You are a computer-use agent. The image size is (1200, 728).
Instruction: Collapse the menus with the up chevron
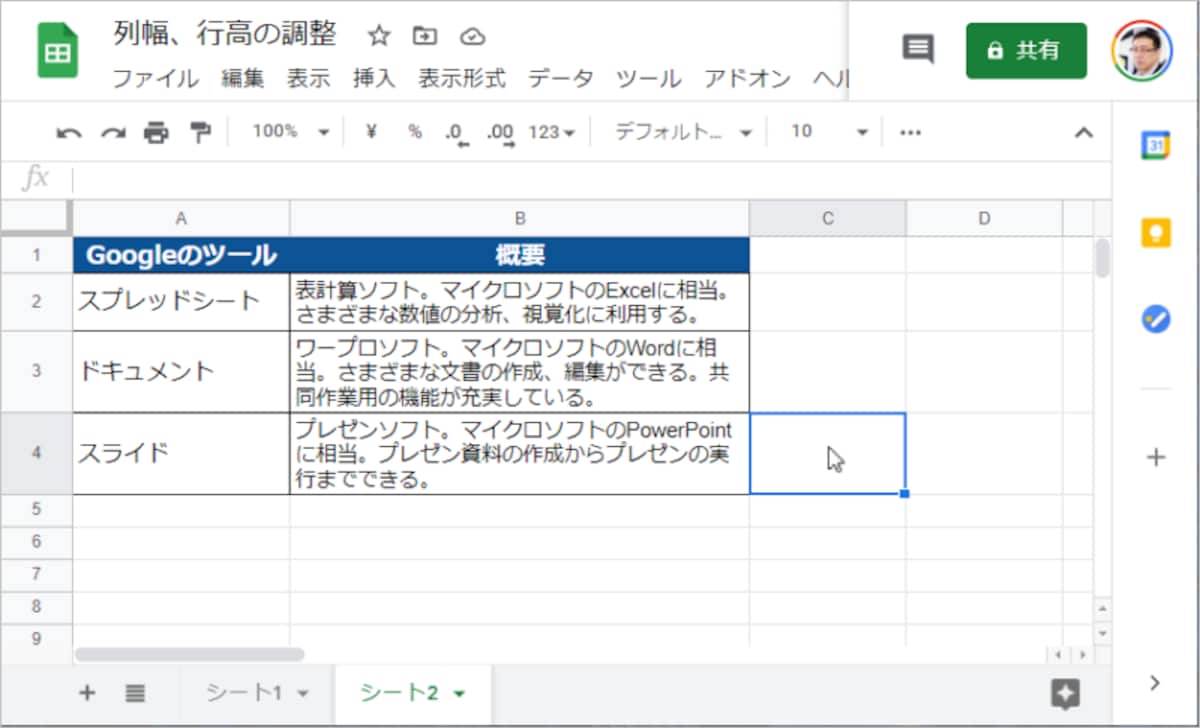click(1083, 132)
